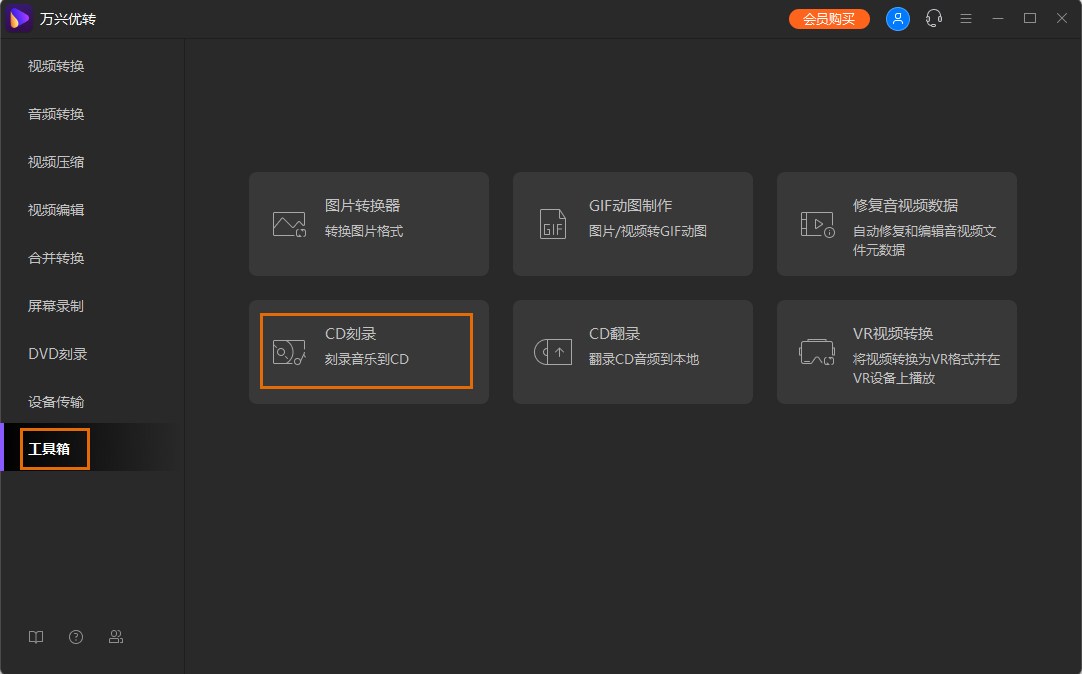The width and height of the screenshot is (1082, 674).
Task: Click the 会员购买 purchase button
Action: coord(829,18)
